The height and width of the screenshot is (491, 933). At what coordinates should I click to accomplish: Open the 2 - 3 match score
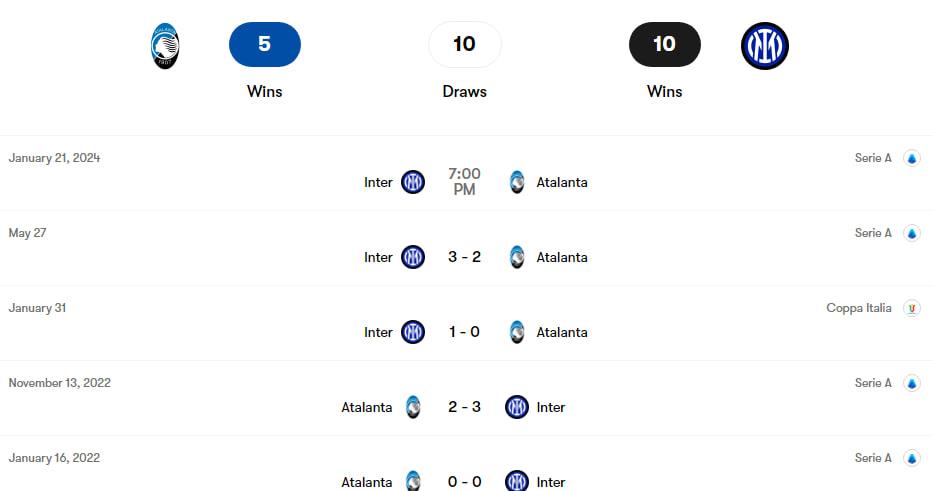coord(464,407)
